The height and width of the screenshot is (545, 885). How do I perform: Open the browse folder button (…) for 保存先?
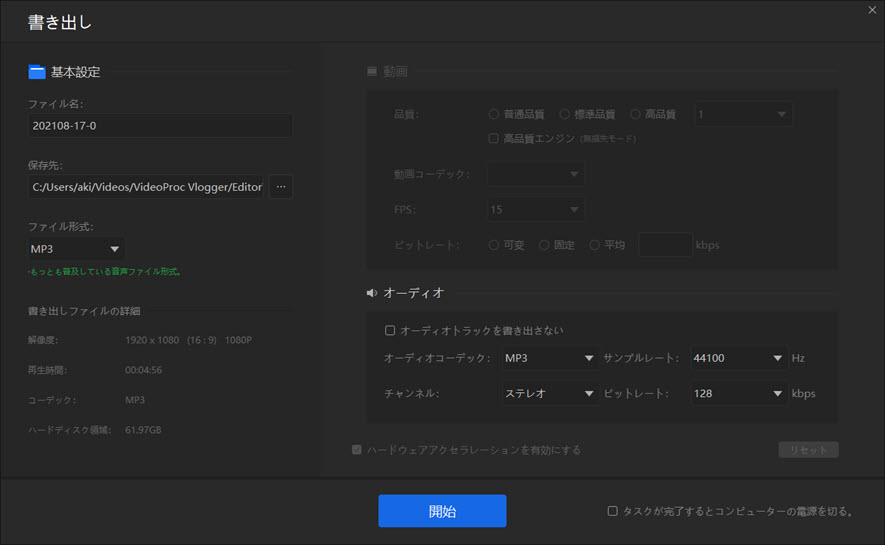(x=281, y=187)
